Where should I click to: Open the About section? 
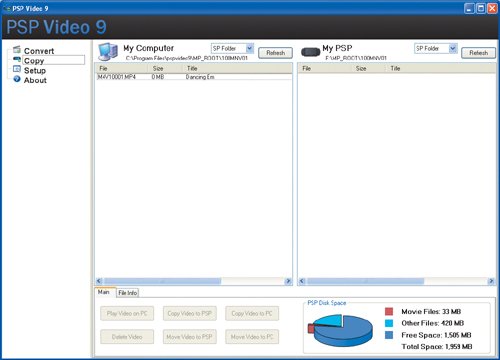point(35,80)
